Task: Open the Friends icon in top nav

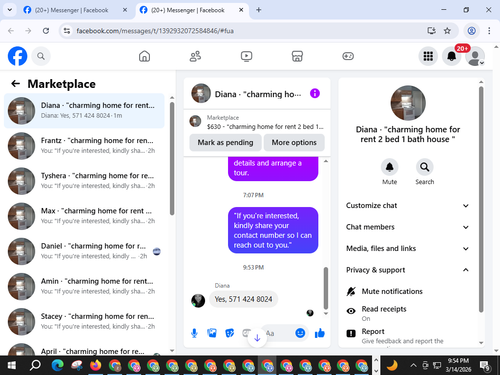Action: click(x=195, y=56)
